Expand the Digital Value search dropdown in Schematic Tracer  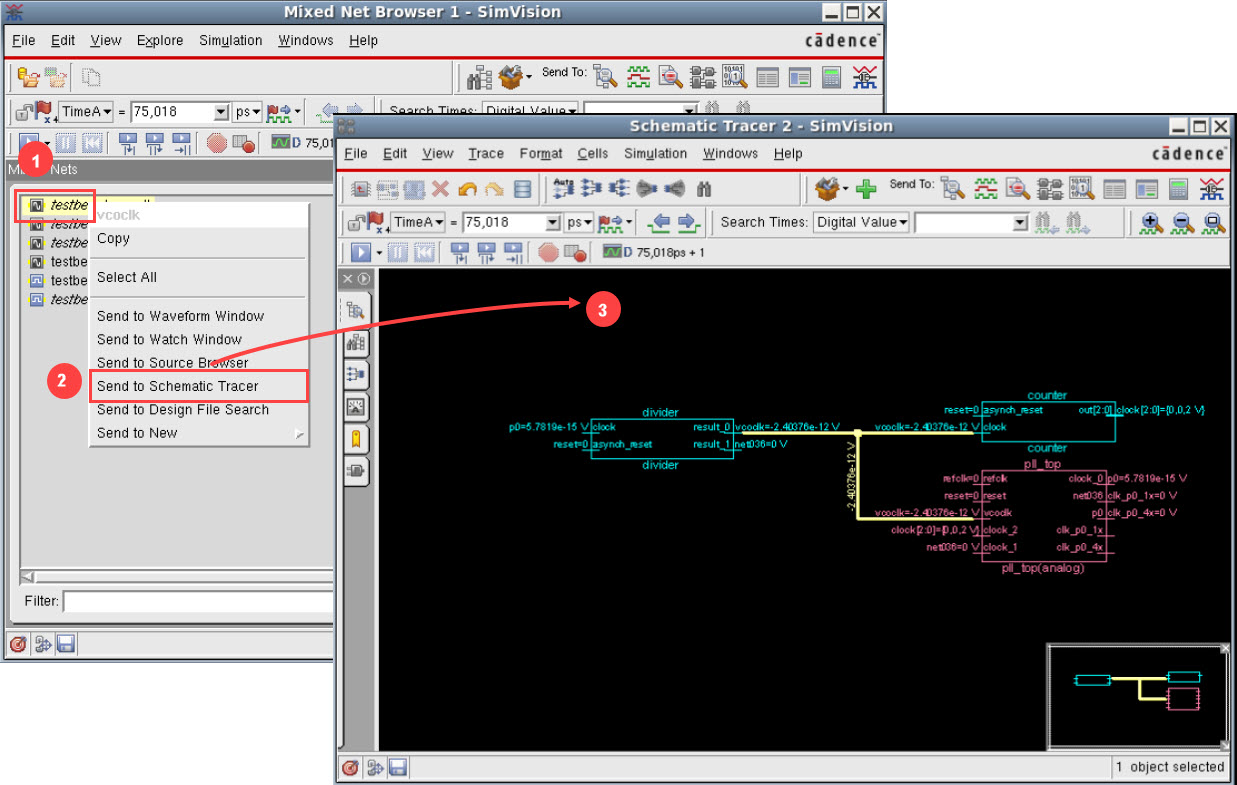pyautogui.click(x=861, y=222)
